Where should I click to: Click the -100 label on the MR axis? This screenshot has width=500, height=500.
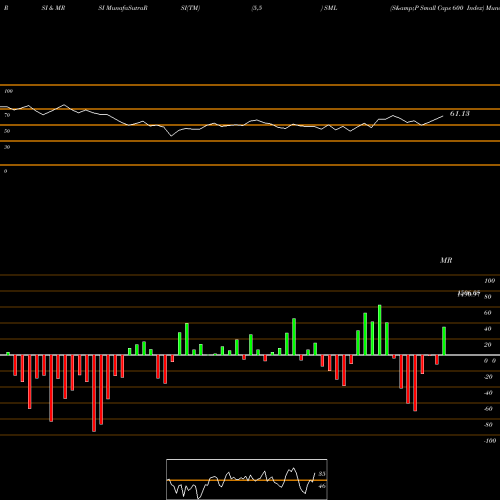pyautogui.click(x=490, y=441)
